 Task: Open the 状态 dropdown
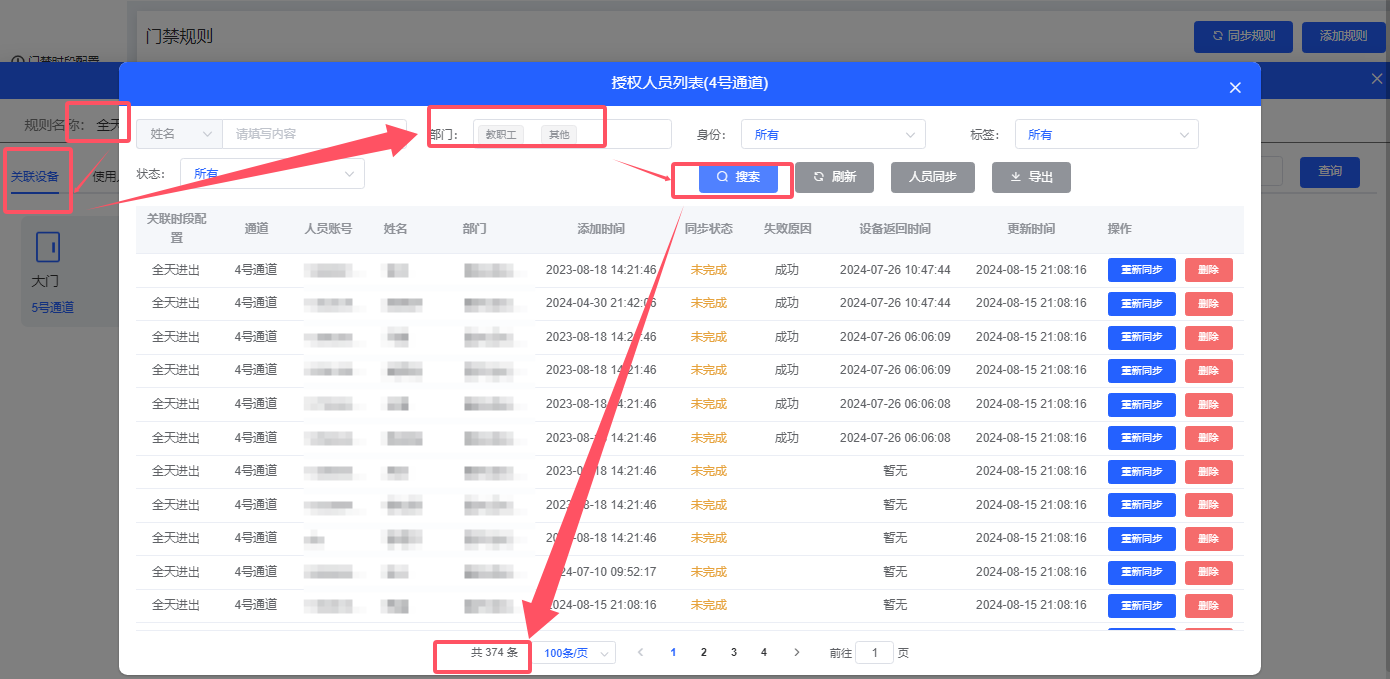[x=272, y=174]
